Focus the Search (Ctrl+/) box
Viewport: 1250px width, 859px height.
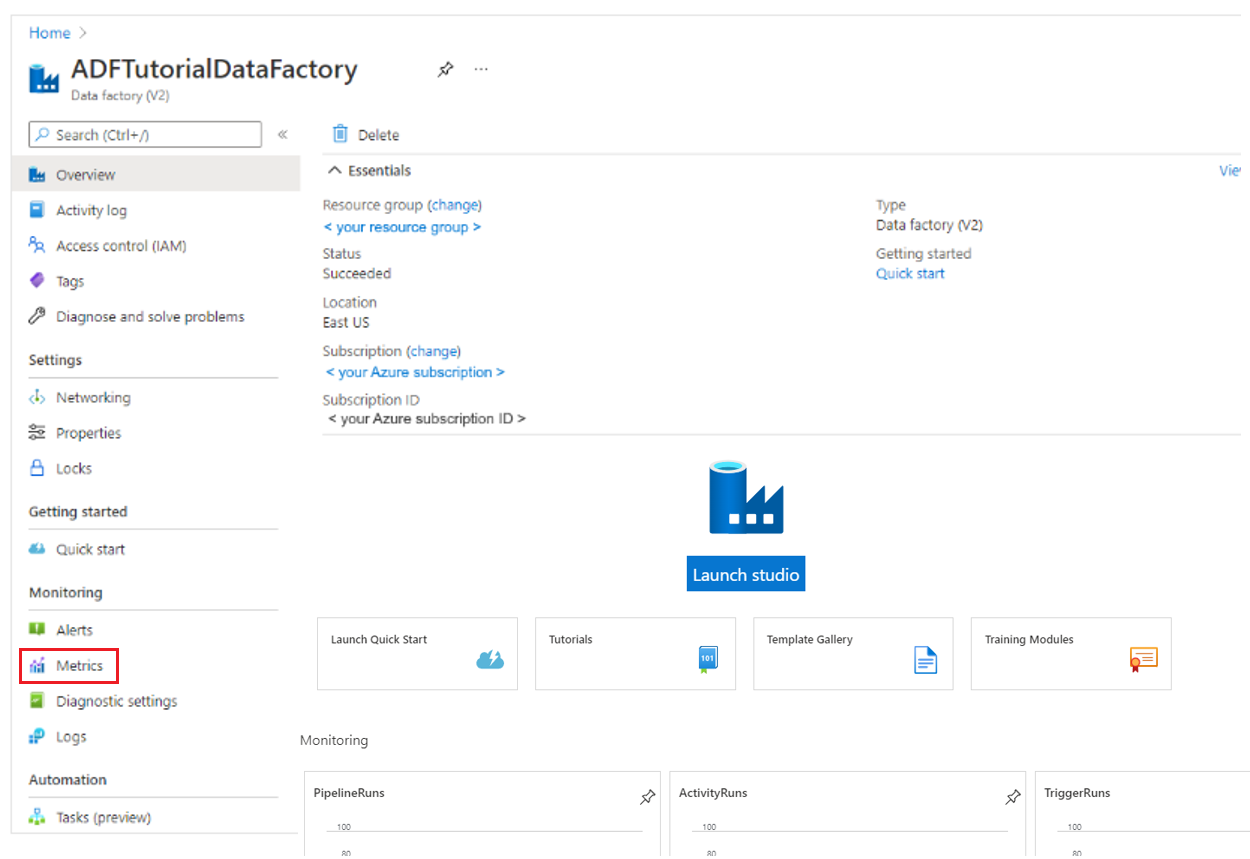[x=145, y=134]
